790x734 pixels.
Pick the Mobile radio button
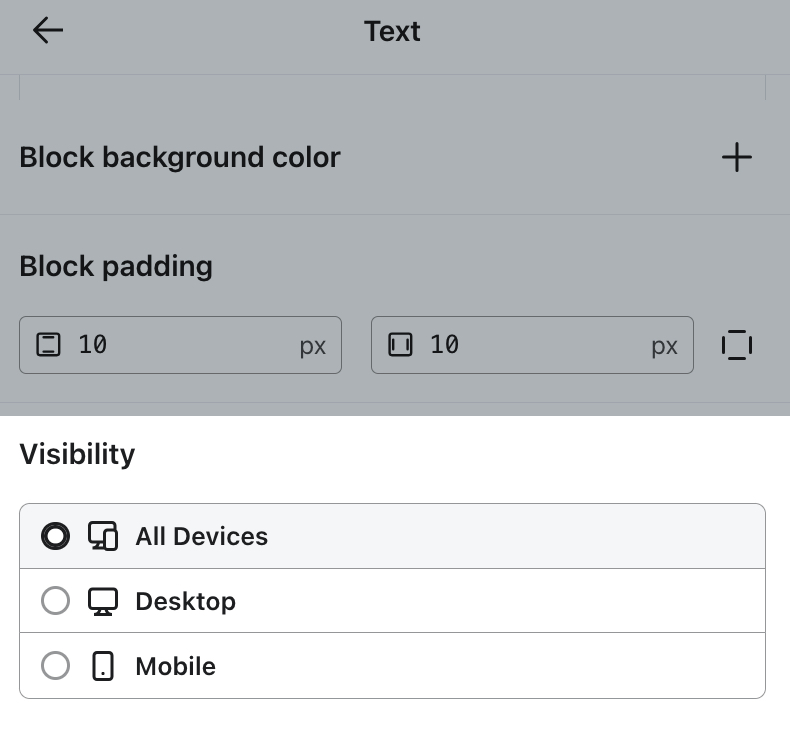coord(55,666)
